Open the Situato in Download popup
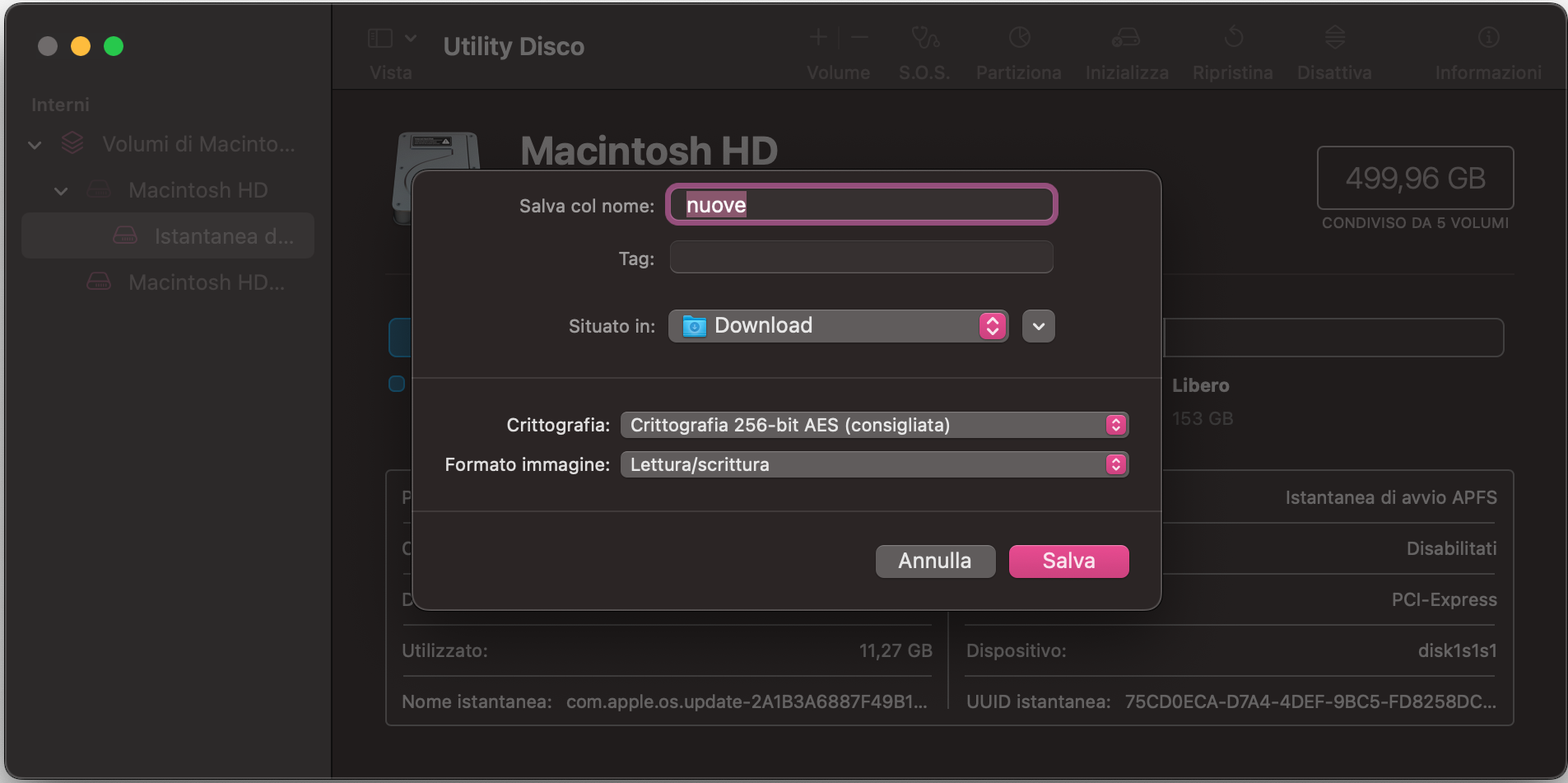This screenshot has height=783, width=1568. pos(838,326)
